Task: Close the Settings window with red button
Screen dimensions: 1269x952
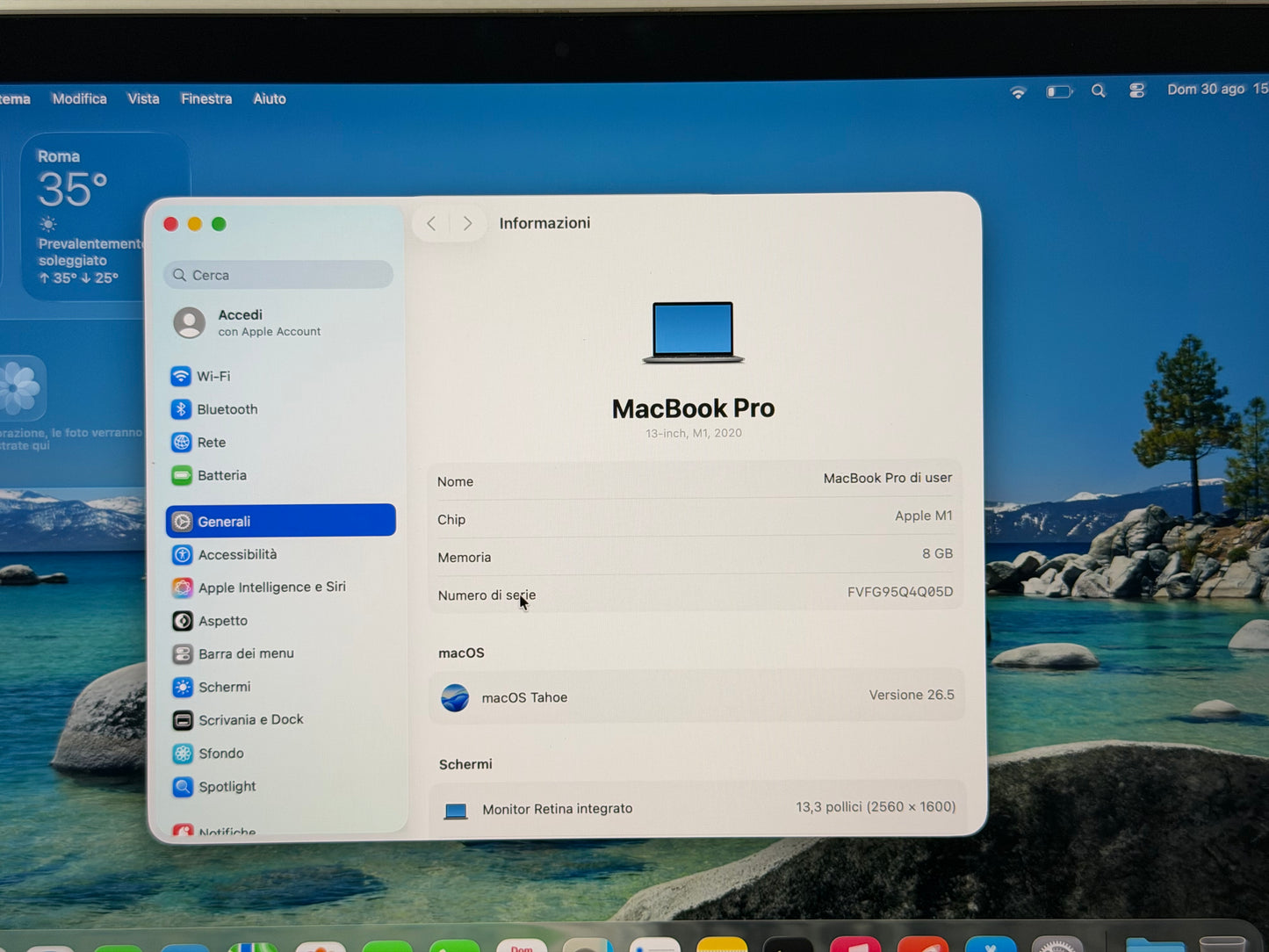Action: 171,224
